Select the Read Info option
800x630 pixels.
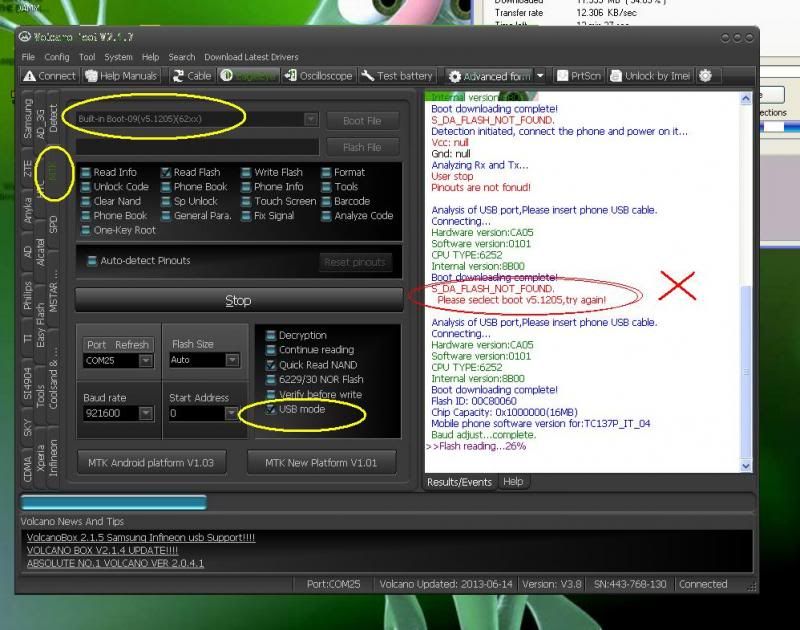[109, 172]
